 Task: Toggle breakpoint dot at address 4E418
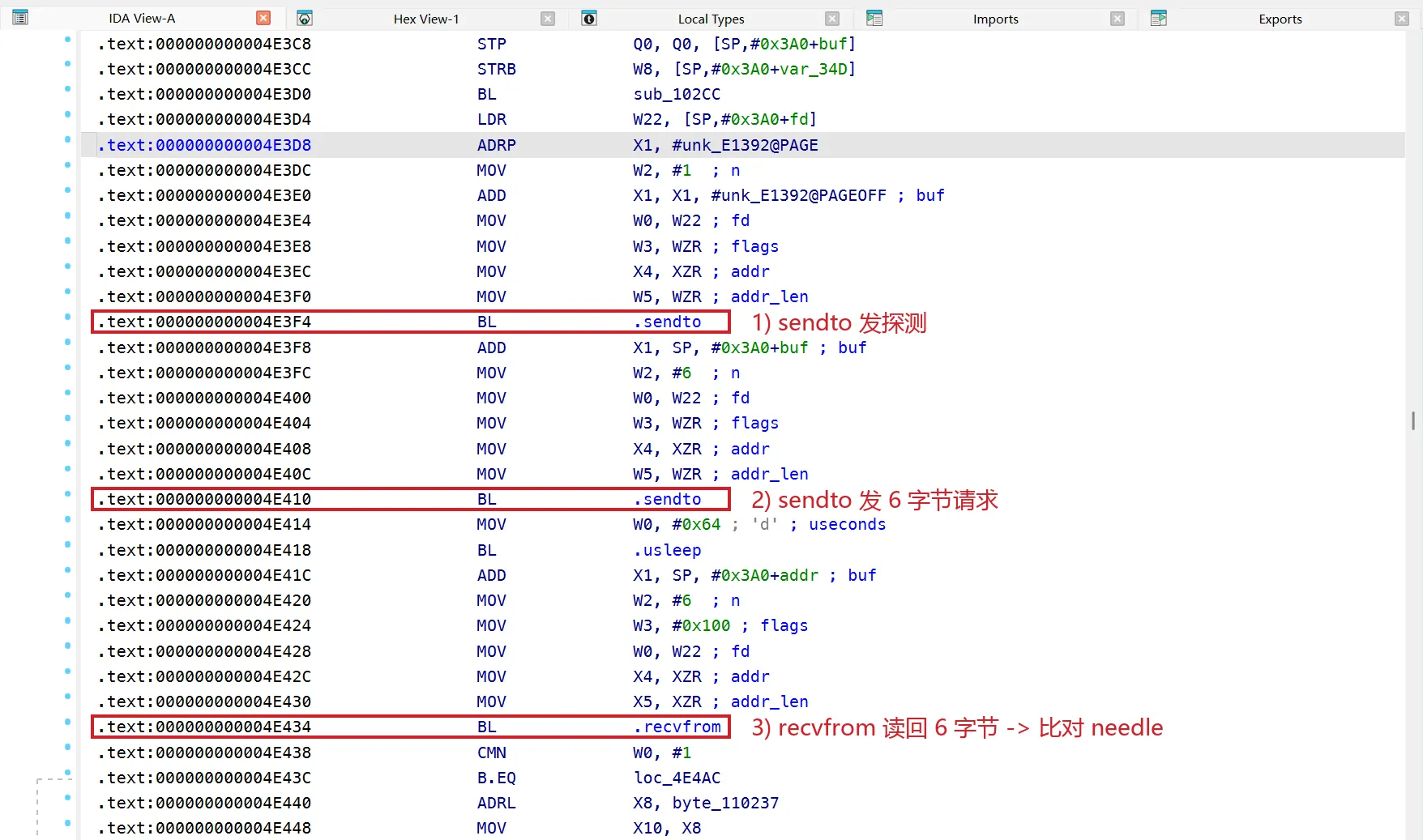coord(67,545)
